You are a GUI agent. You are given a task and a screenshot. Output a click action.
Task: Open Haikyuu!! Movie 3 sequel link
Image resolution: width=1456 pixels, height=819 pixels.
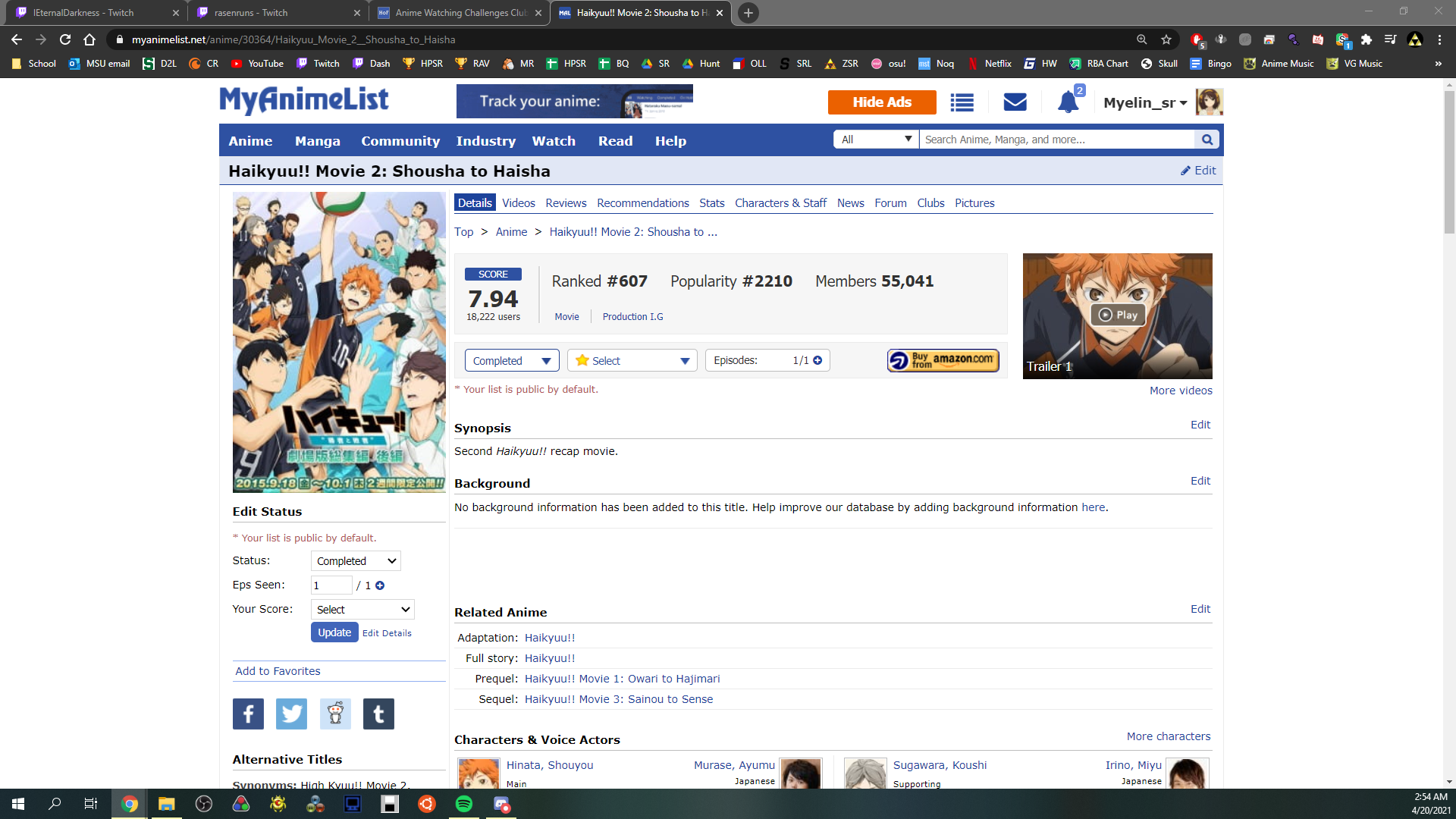pos(618,699)
